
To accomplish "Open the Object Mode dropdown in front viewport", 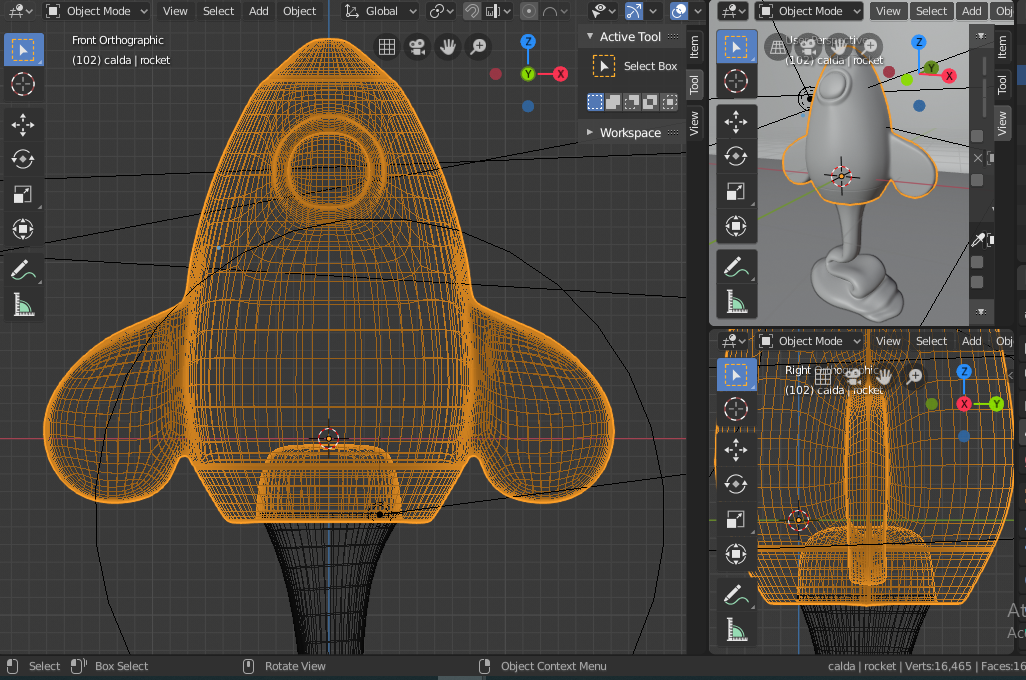I will (97, 11).
